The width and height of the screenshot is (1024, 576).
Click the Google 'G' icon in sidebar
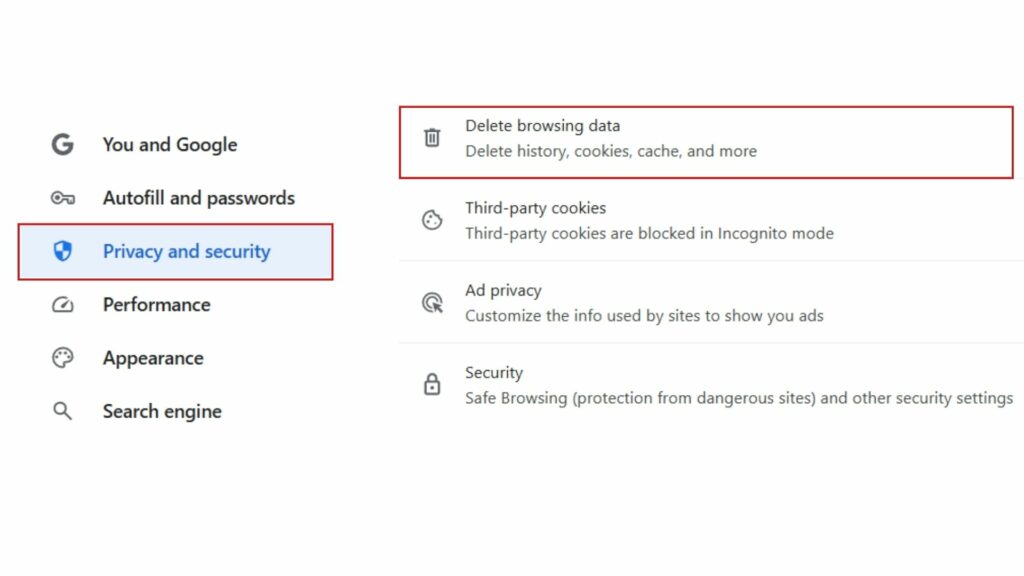(x=63, y=145)
